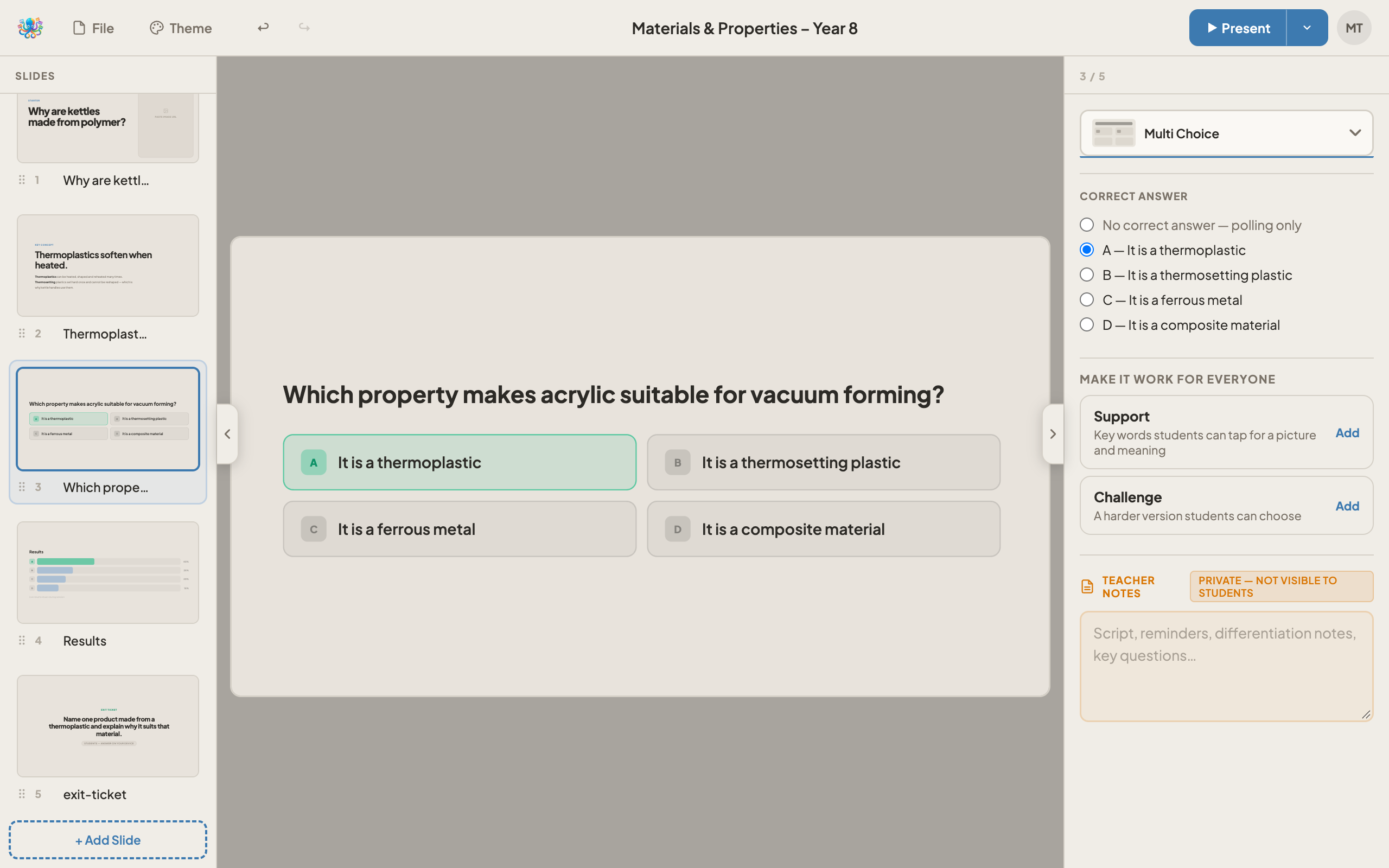Edit the slide question heading text
This screenshot has height=868, width=1389.
click(613, 394)
